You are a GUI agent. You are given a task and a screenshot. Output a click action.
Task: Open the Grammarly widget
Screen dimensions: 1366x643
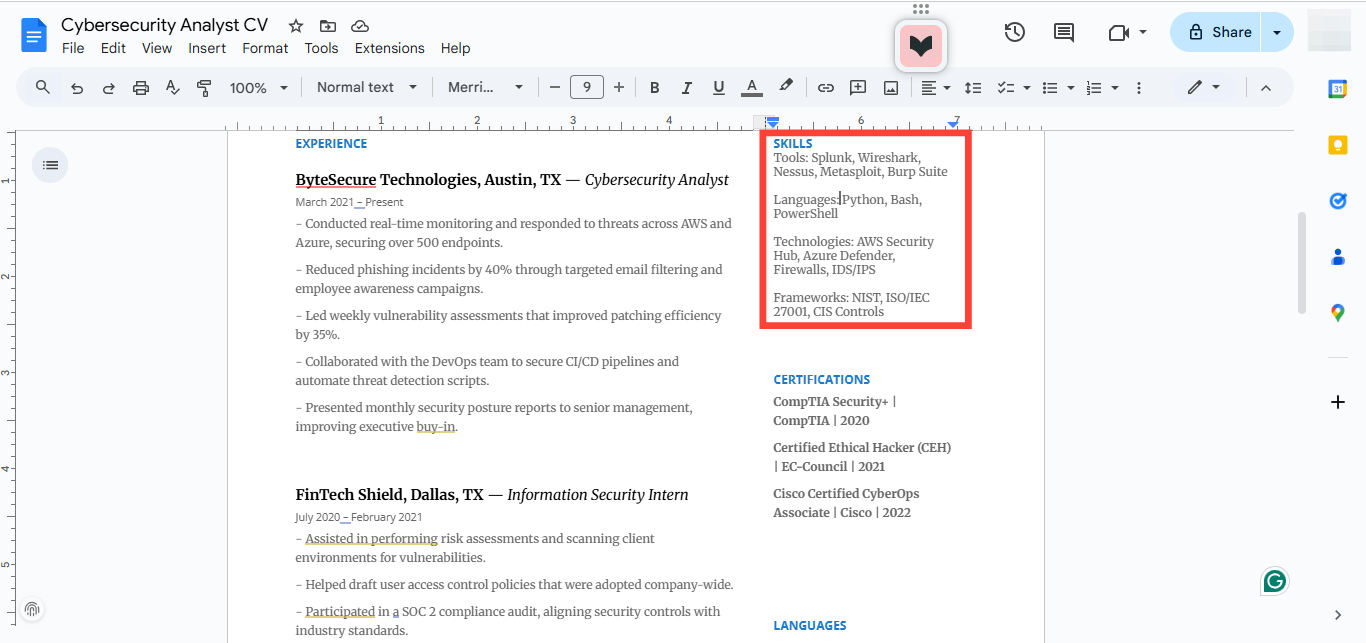tap(1275, 581)
